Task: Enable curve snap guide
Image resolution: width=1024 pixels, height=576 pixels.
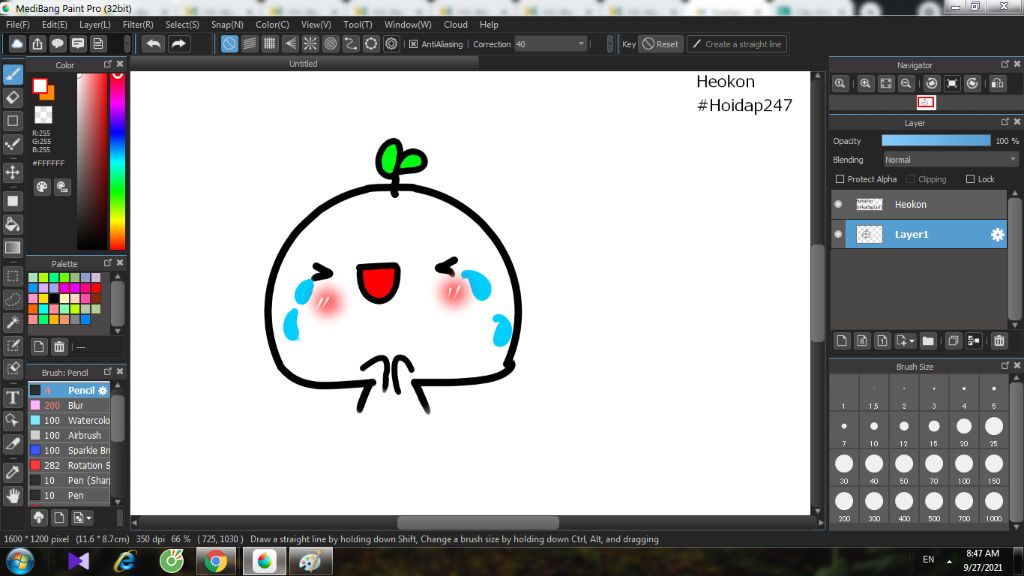Action: (x=351, y=44)
